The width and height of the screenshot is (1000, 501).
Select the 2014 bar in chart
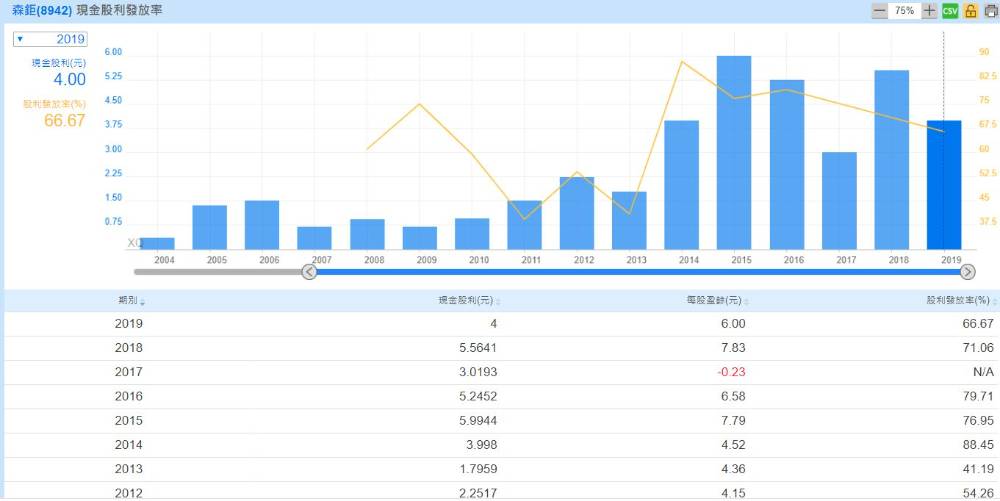pyautogui.click(x=681, y=185)
